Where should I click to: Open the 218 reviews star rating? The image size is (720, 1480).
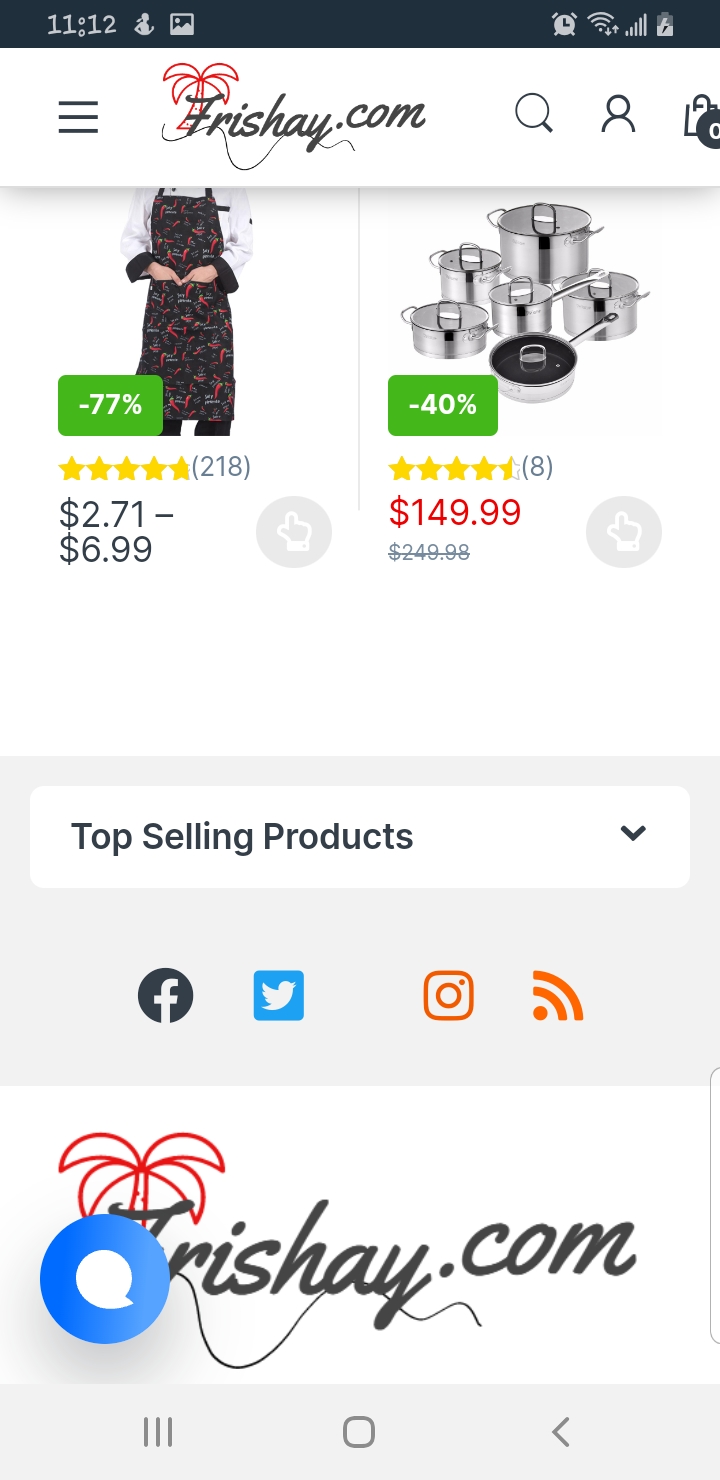155,467
